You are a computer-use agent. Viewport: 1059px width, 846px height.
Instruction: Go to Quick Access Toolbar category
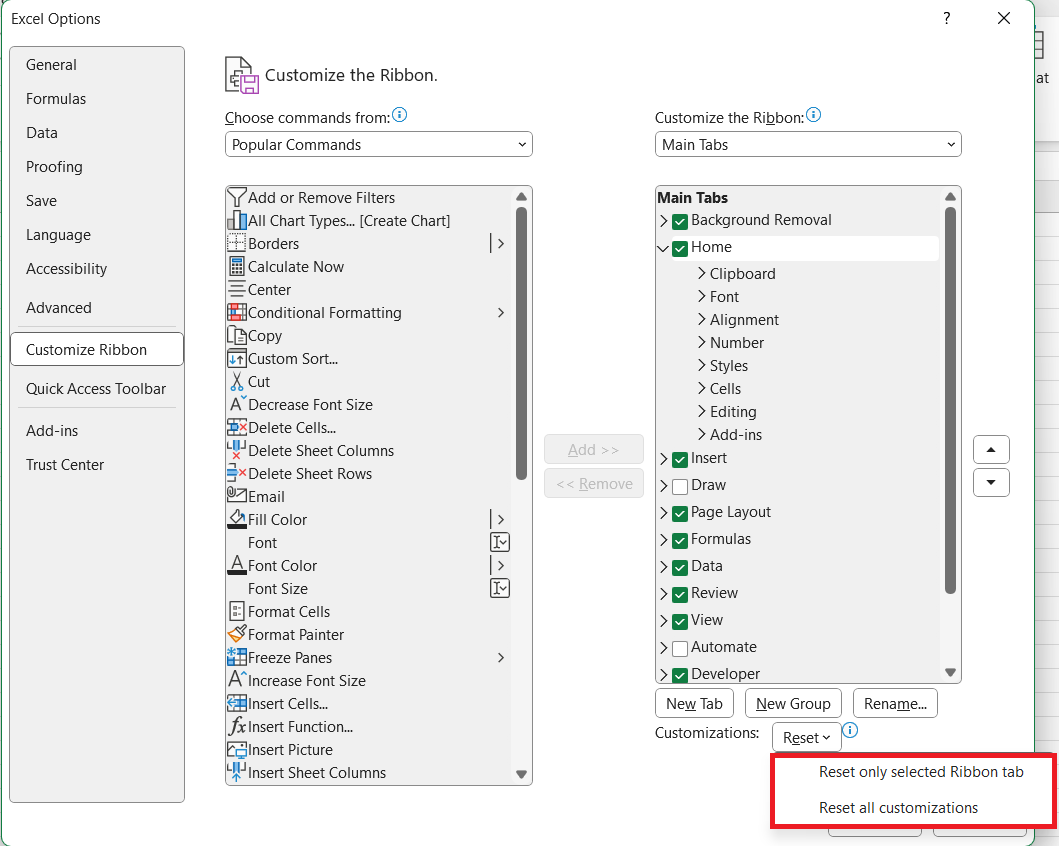tap(96, 389)
